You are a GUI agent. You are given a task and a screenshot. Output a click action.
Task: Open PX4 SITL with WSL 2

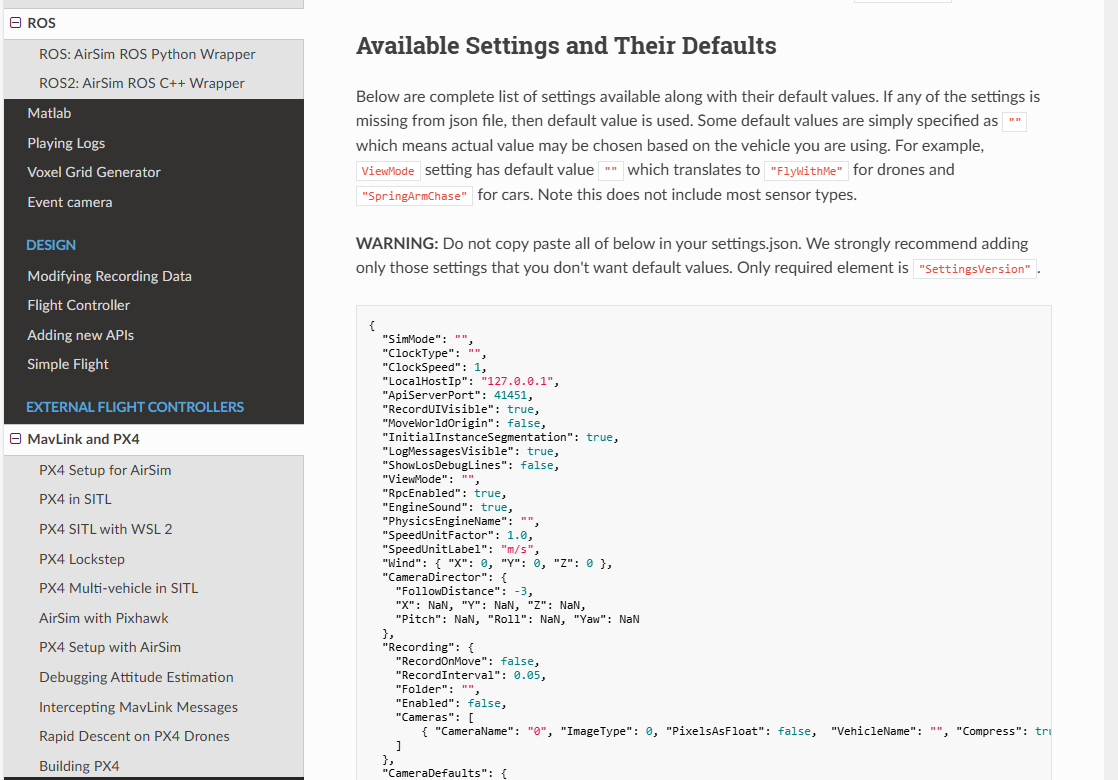106,530
